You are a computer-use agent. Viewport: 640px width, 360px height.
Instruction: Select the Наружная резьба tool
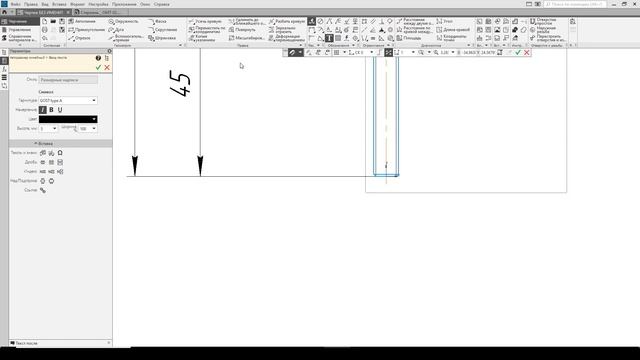tap(543, 30)
